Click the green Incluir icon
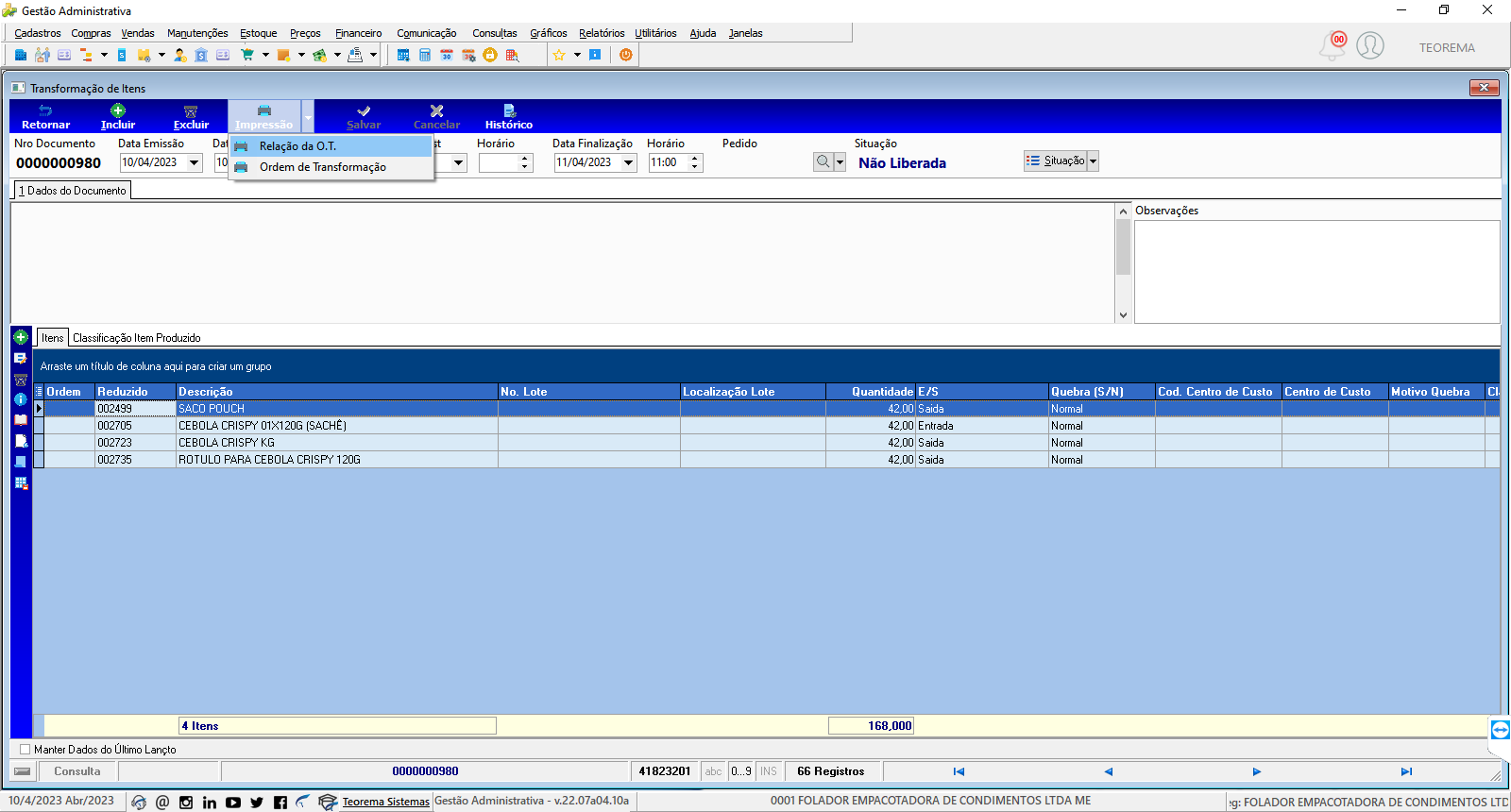The image size is (1511, 812). click(x=118, y=110)
